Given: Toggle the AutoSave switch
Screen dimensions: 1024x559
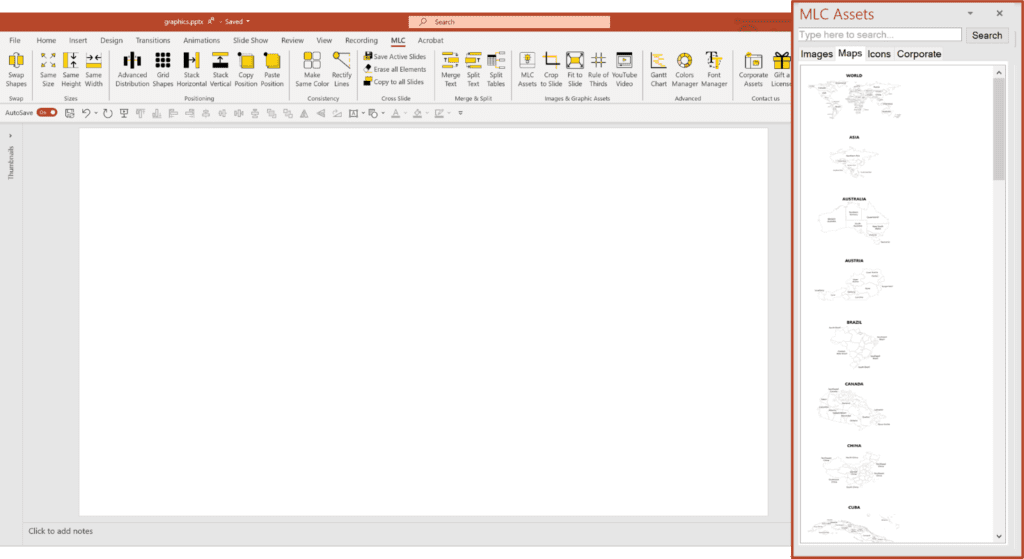Looking at the screenshot, I should [x=47, y=113].
